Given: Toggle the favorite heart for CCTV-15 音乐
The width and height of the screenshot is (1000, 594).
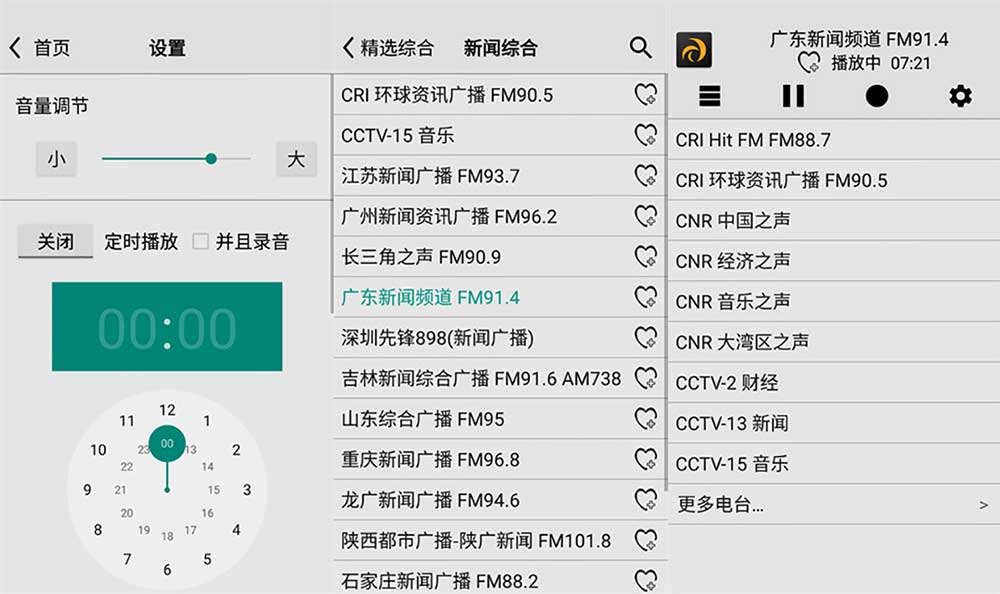Looking at the screenshot, I should click(645, 134).
